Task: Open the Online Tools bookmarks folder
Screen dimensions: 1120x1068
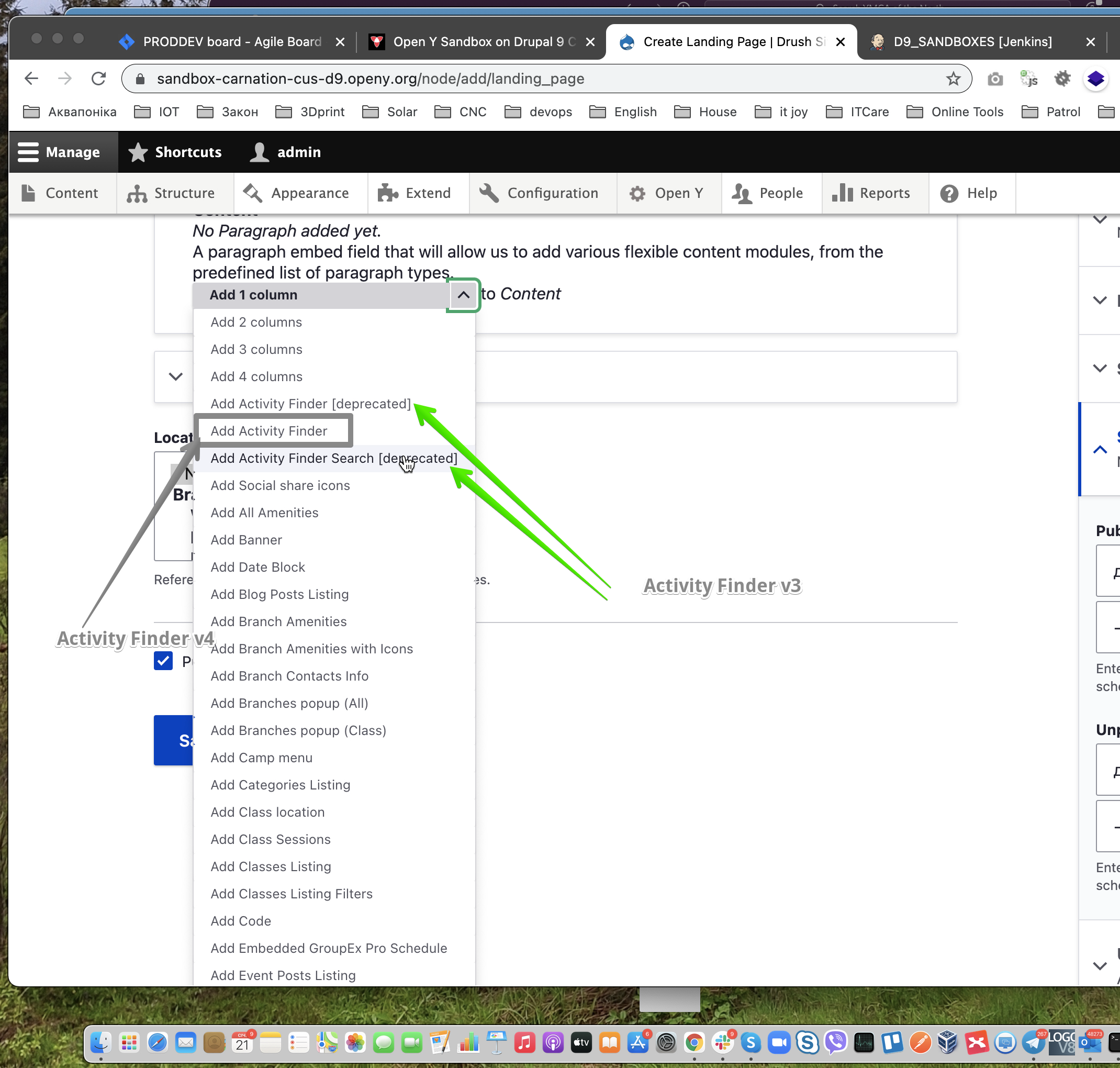Action: tap(955, 112)
